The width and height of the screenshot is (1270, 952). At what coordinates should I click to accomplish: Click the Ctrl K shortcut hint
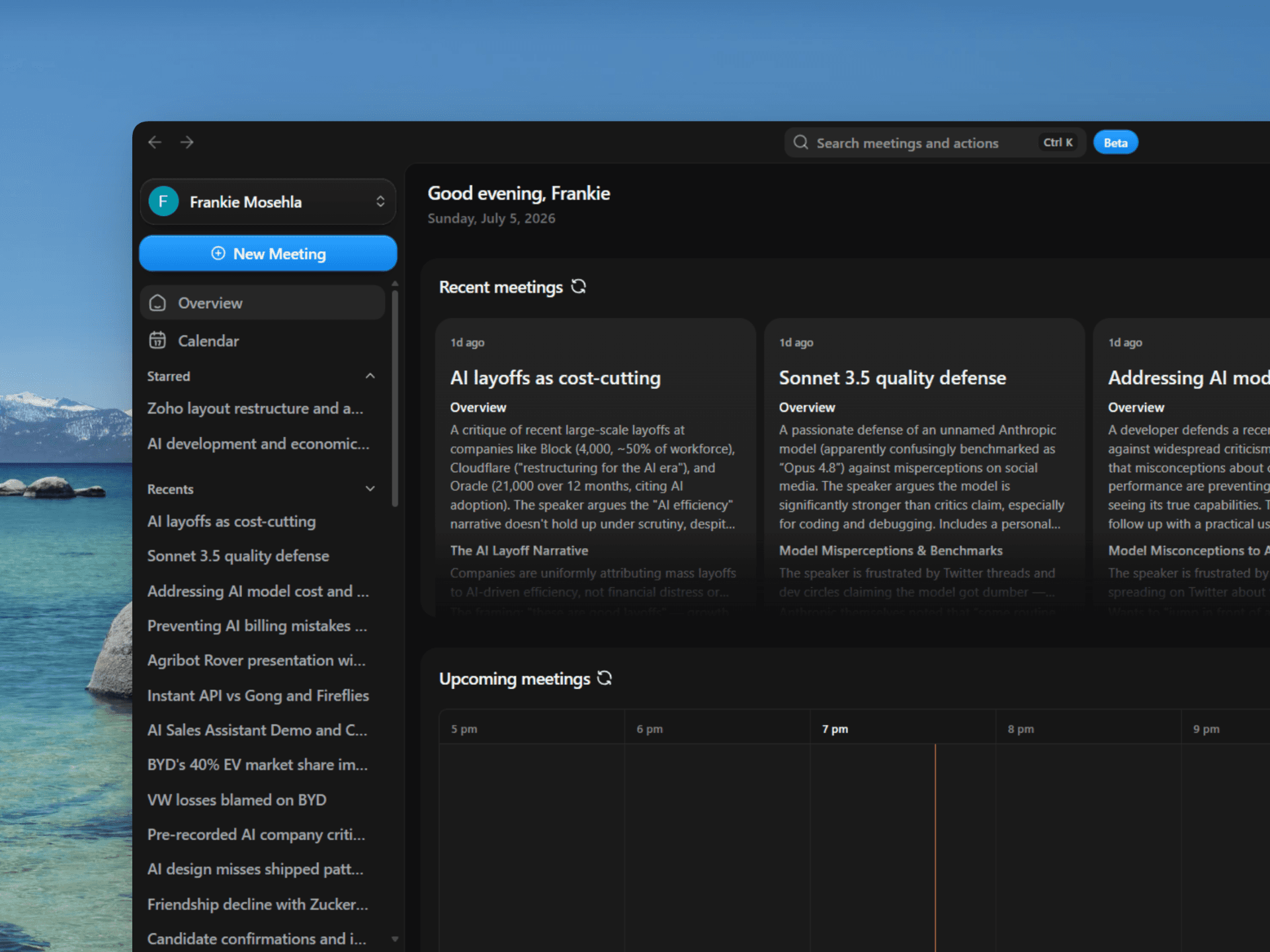1058,143
